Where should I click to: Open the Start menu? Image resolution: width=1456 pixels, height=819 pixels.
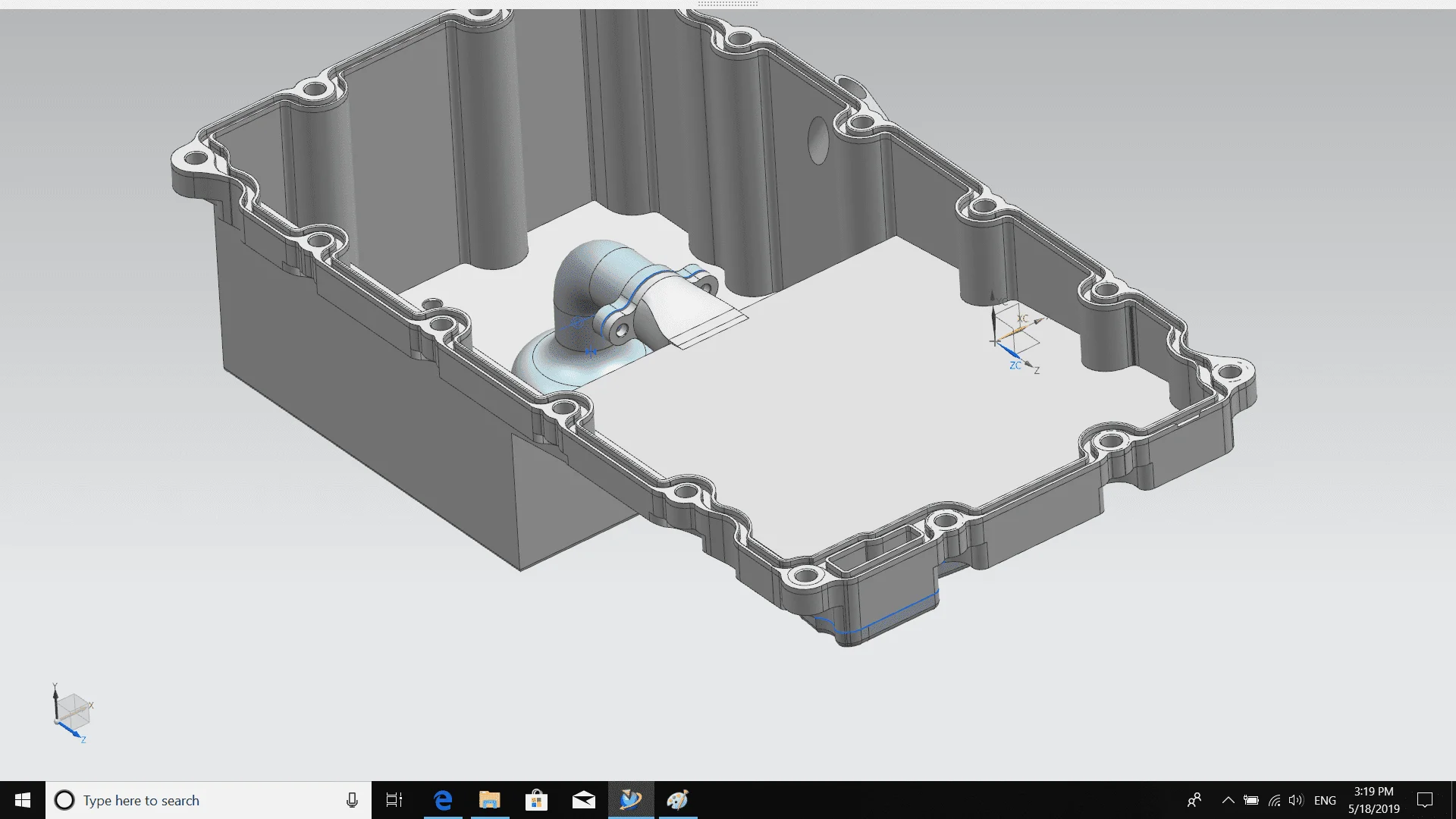[22, 800]
